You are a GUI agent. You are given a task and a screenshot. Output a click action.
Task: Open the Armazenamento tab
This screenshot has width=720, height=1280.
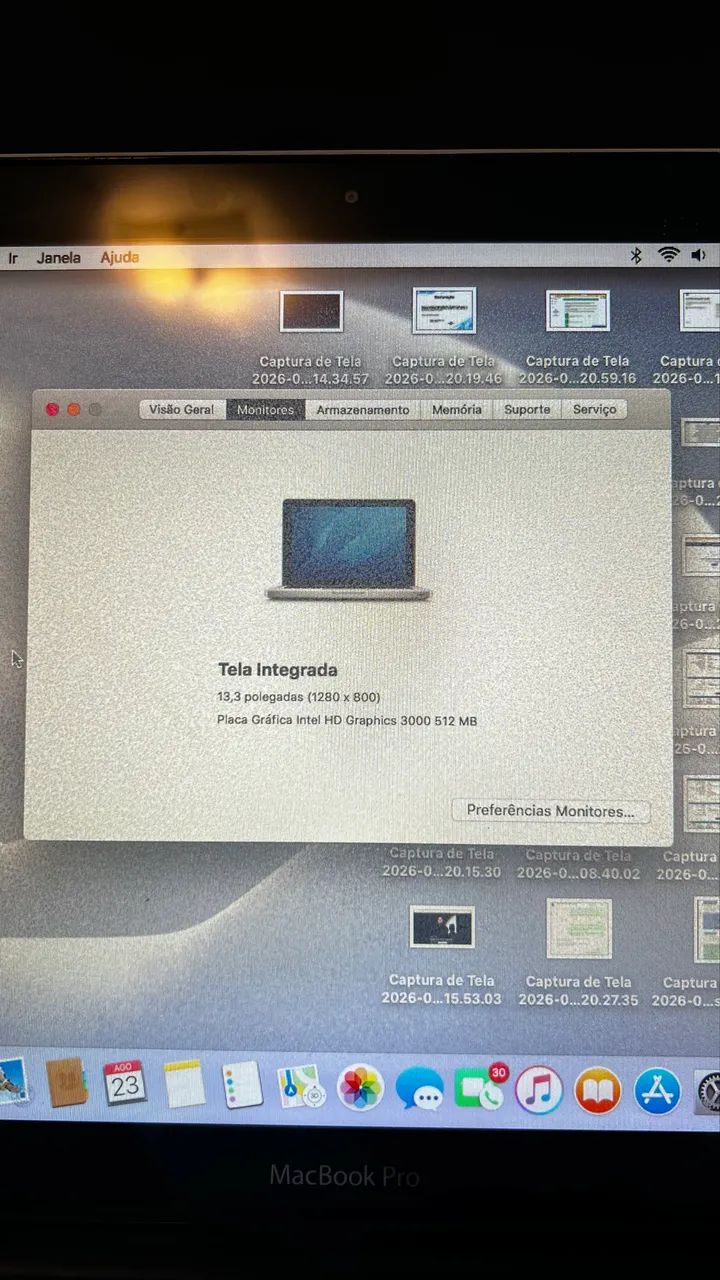363,409
